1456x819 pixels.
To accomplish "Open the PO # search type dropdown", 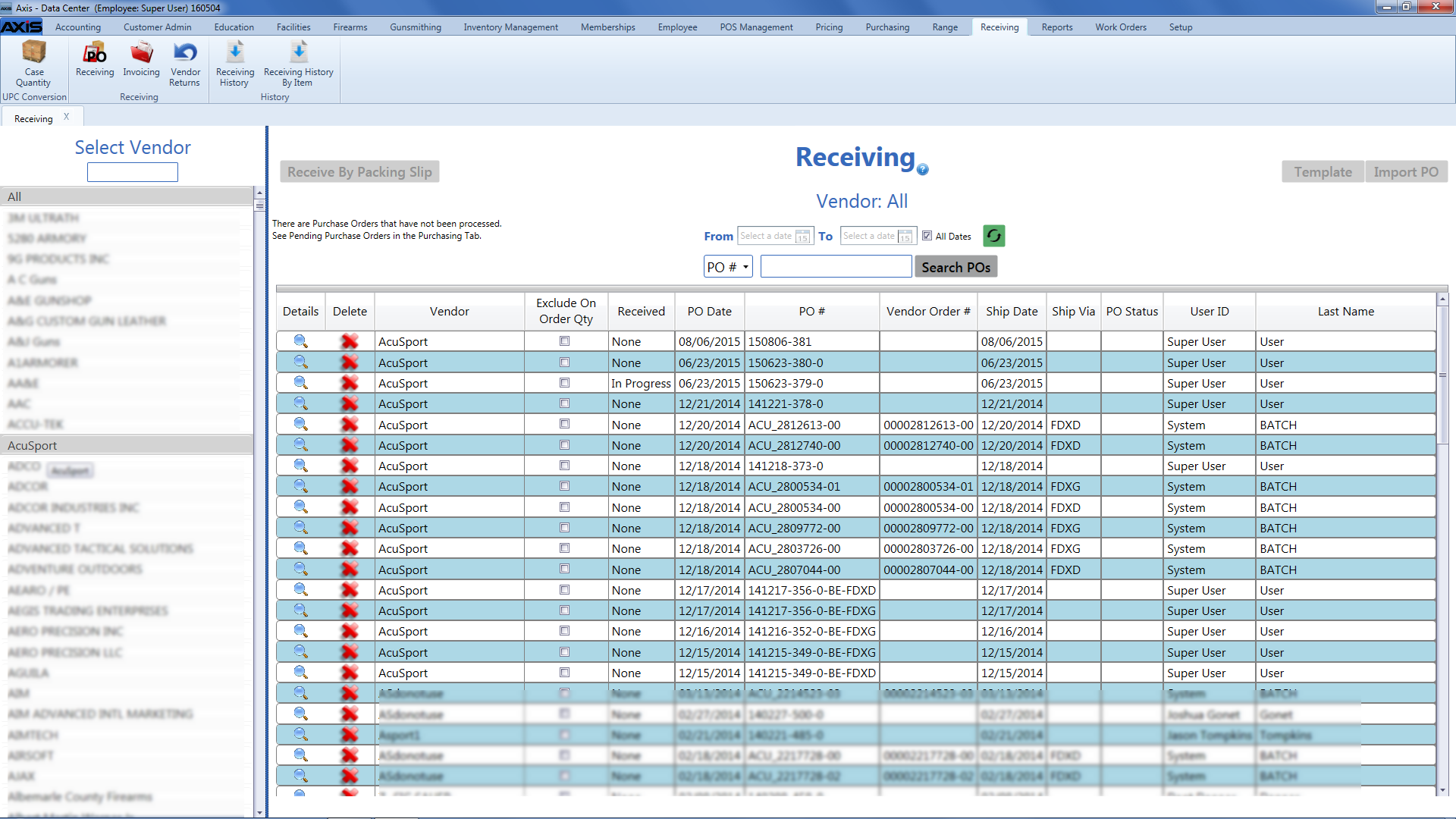I will click(728, 267).
